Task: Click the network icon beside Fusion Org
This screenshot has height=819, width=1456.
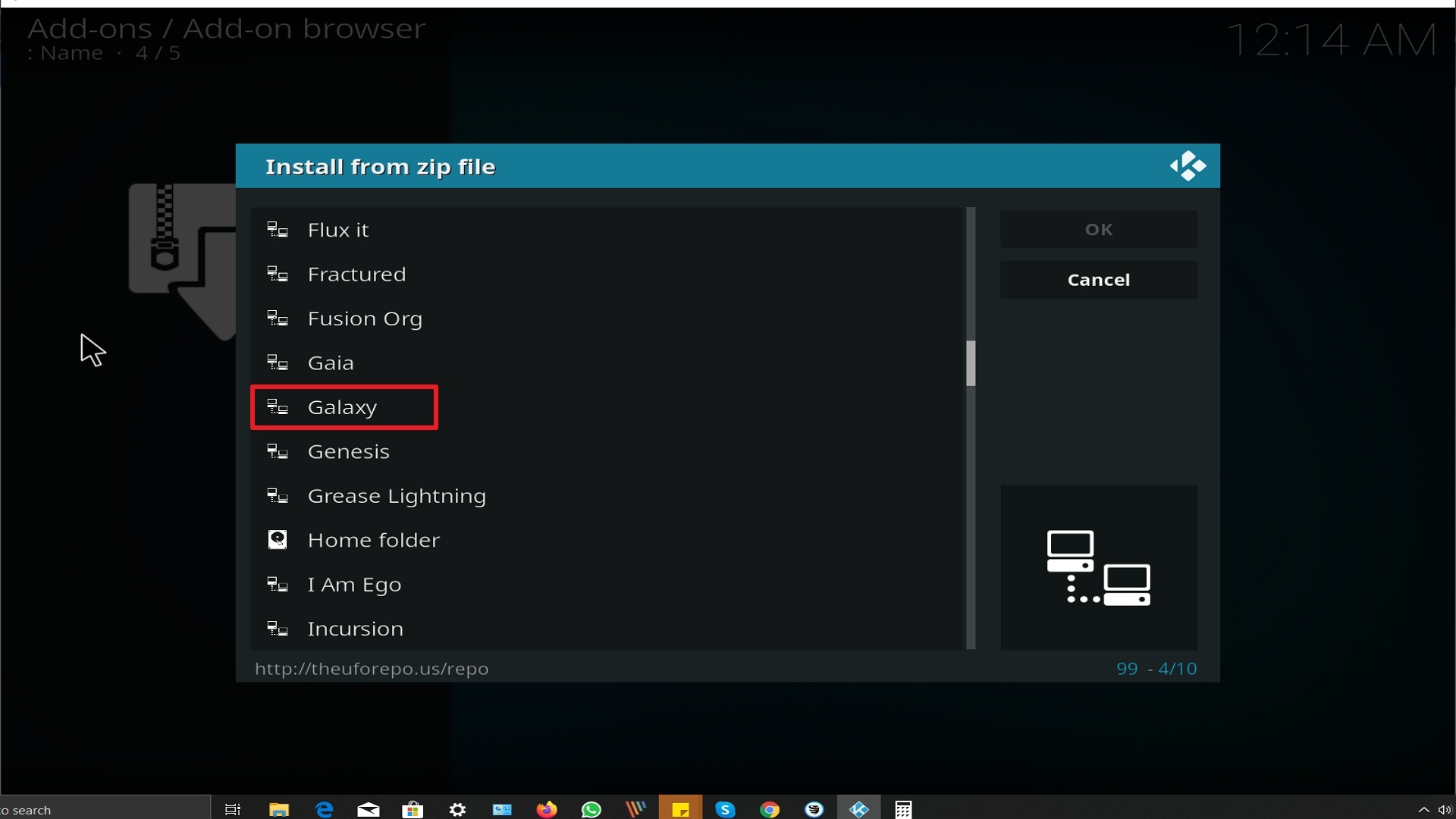Action: [278, 318]
